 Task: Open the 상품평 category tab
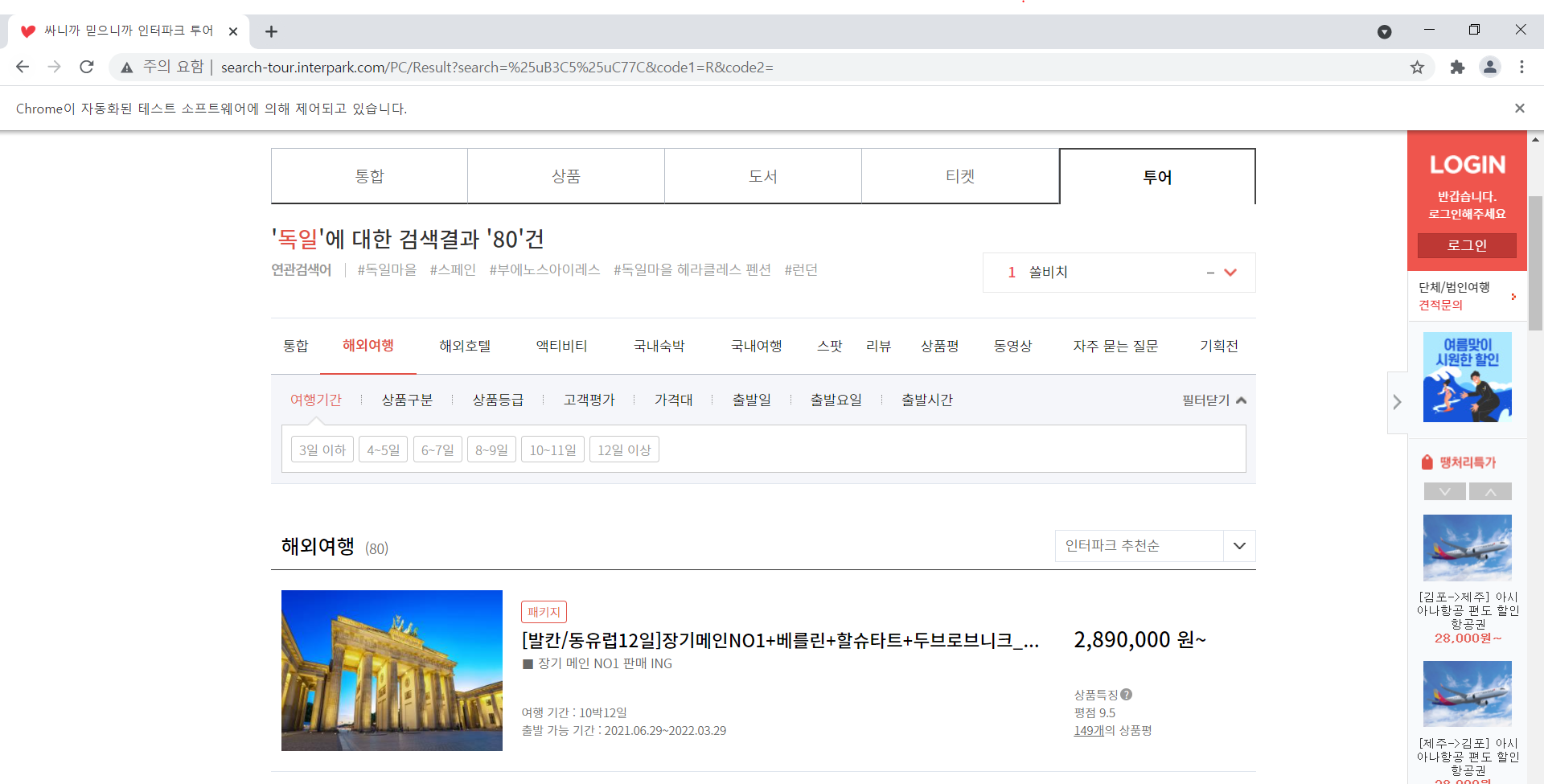[940, 347]
